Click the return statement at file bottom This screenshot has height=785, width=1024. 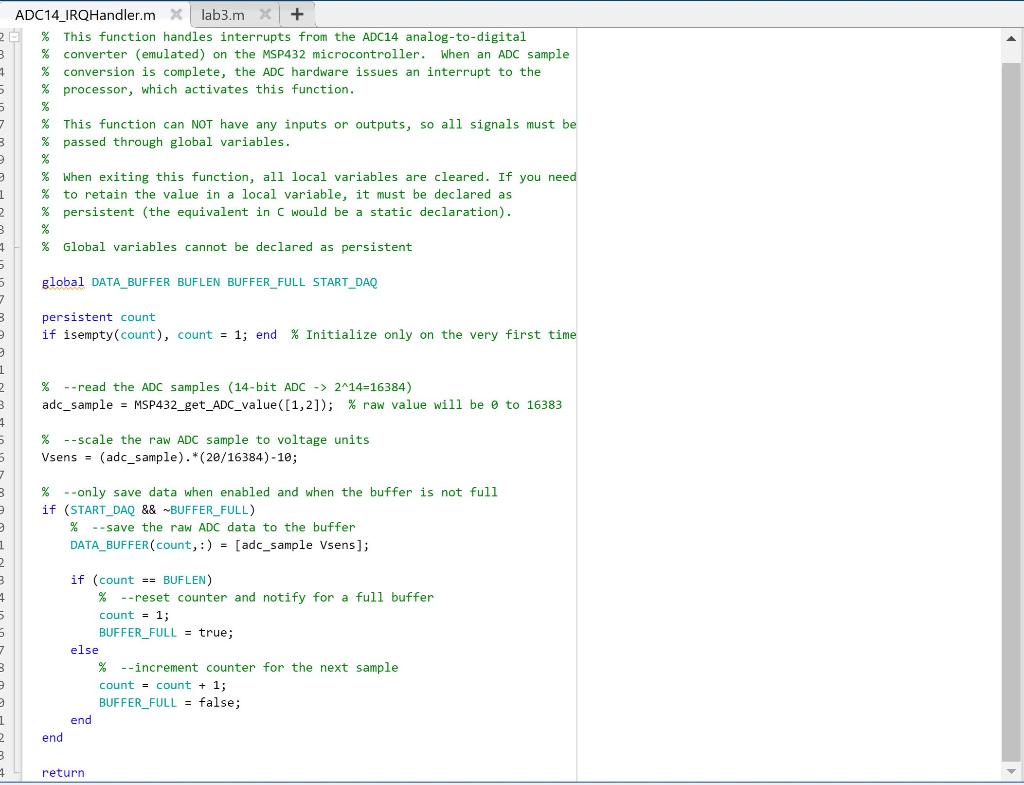tap(62, 772)
